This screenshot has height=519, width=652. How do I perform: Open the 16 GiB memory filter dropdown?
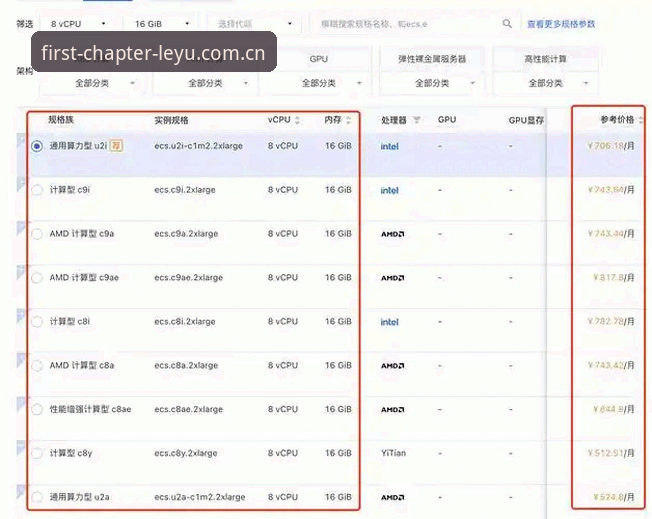tap(161, 24)
